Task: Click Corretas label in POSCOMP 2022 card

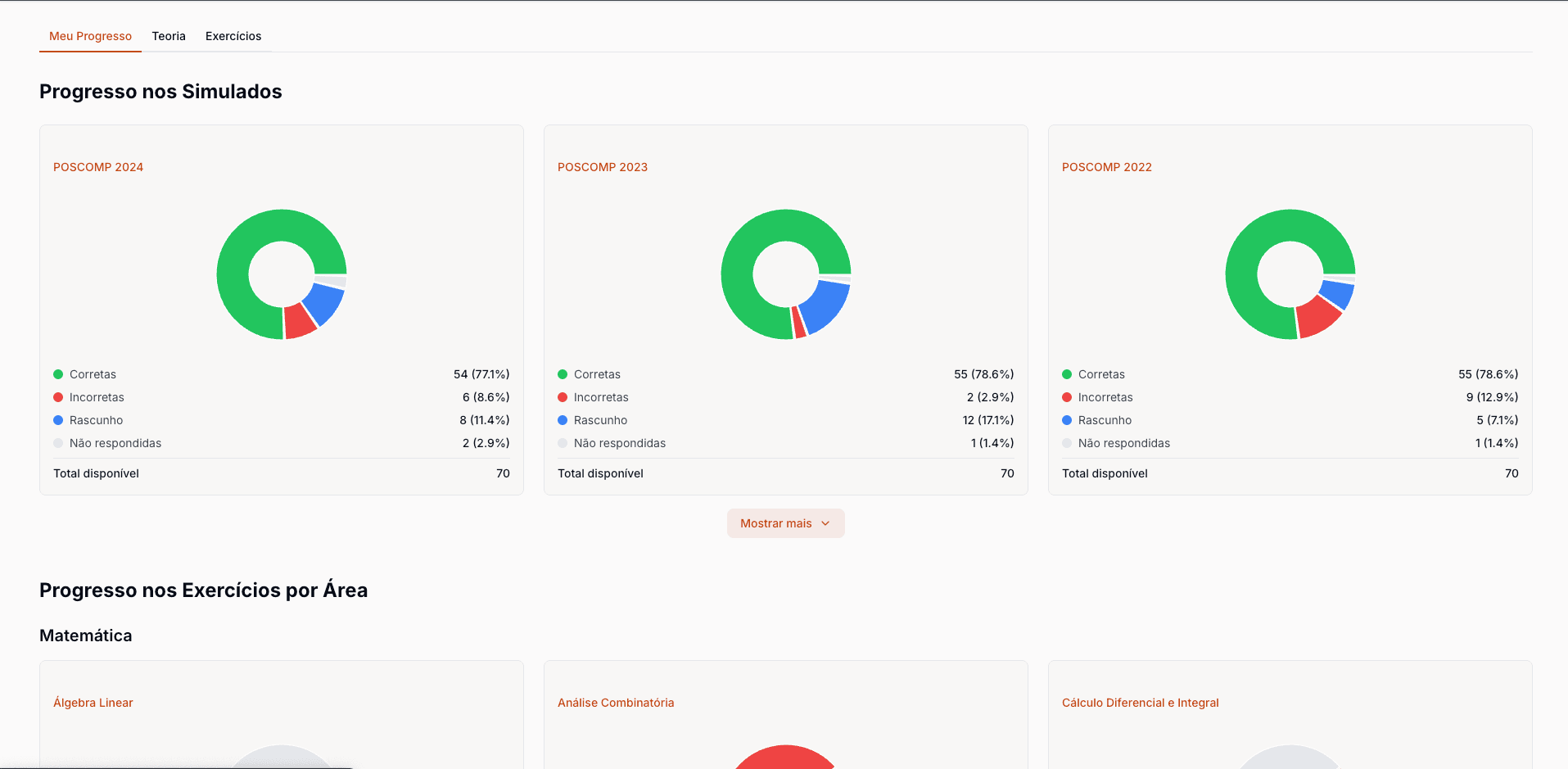Action: click(1101, 374)
